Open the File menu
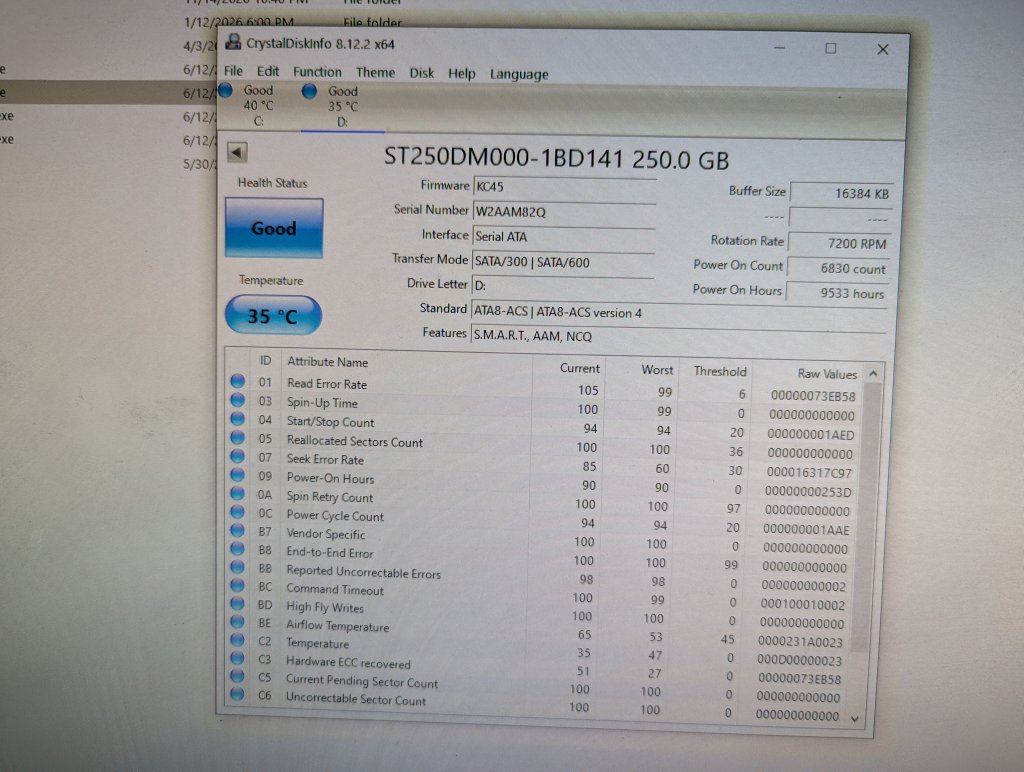 tap(233, 71)
